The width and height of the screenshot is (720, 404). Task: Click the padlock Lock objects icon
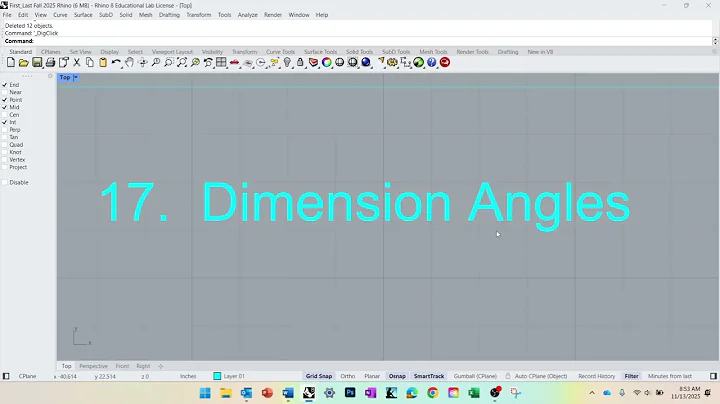[300, 62]
